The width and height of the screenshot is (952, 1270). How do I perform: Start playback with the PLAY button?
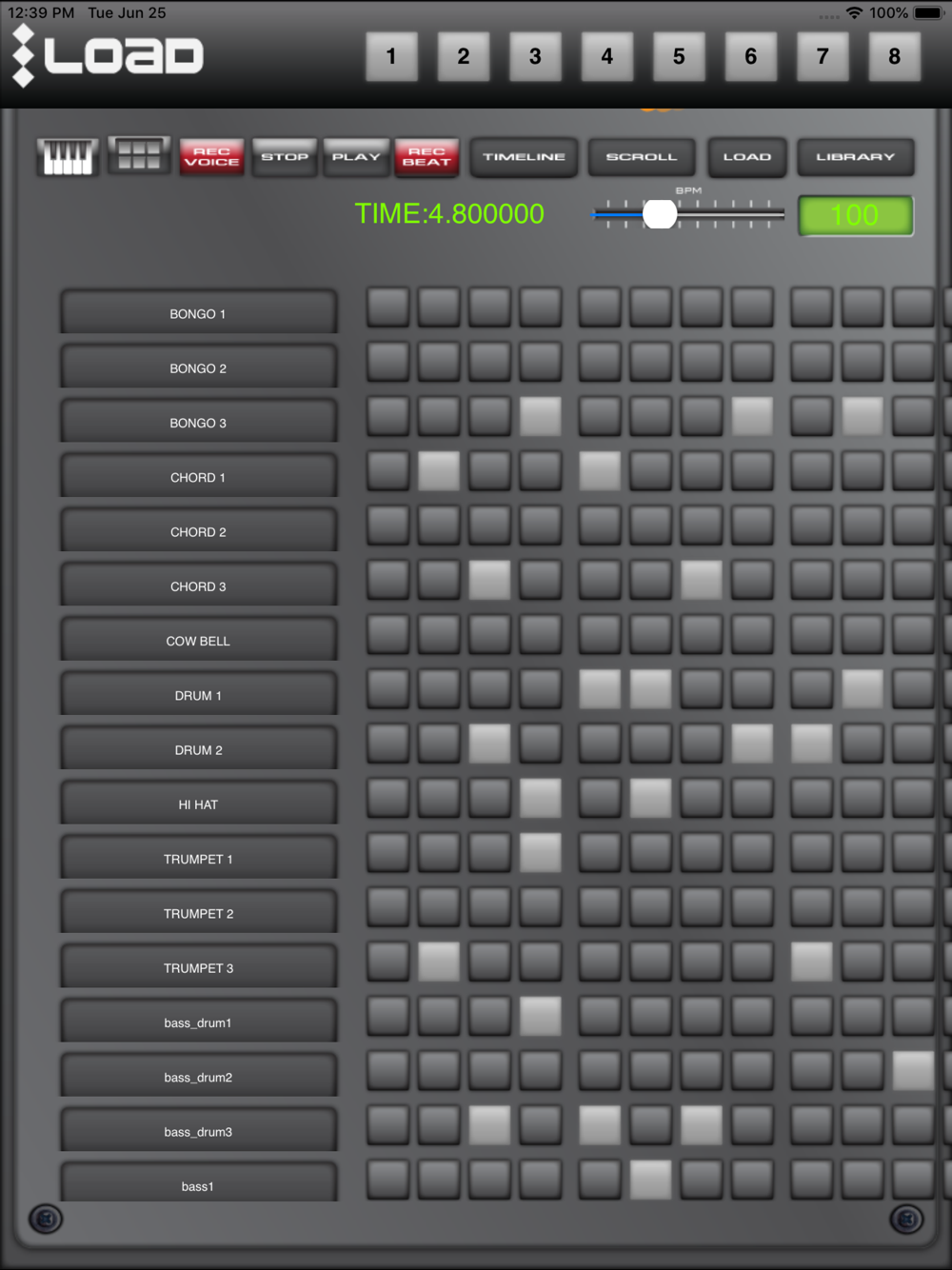356,157
